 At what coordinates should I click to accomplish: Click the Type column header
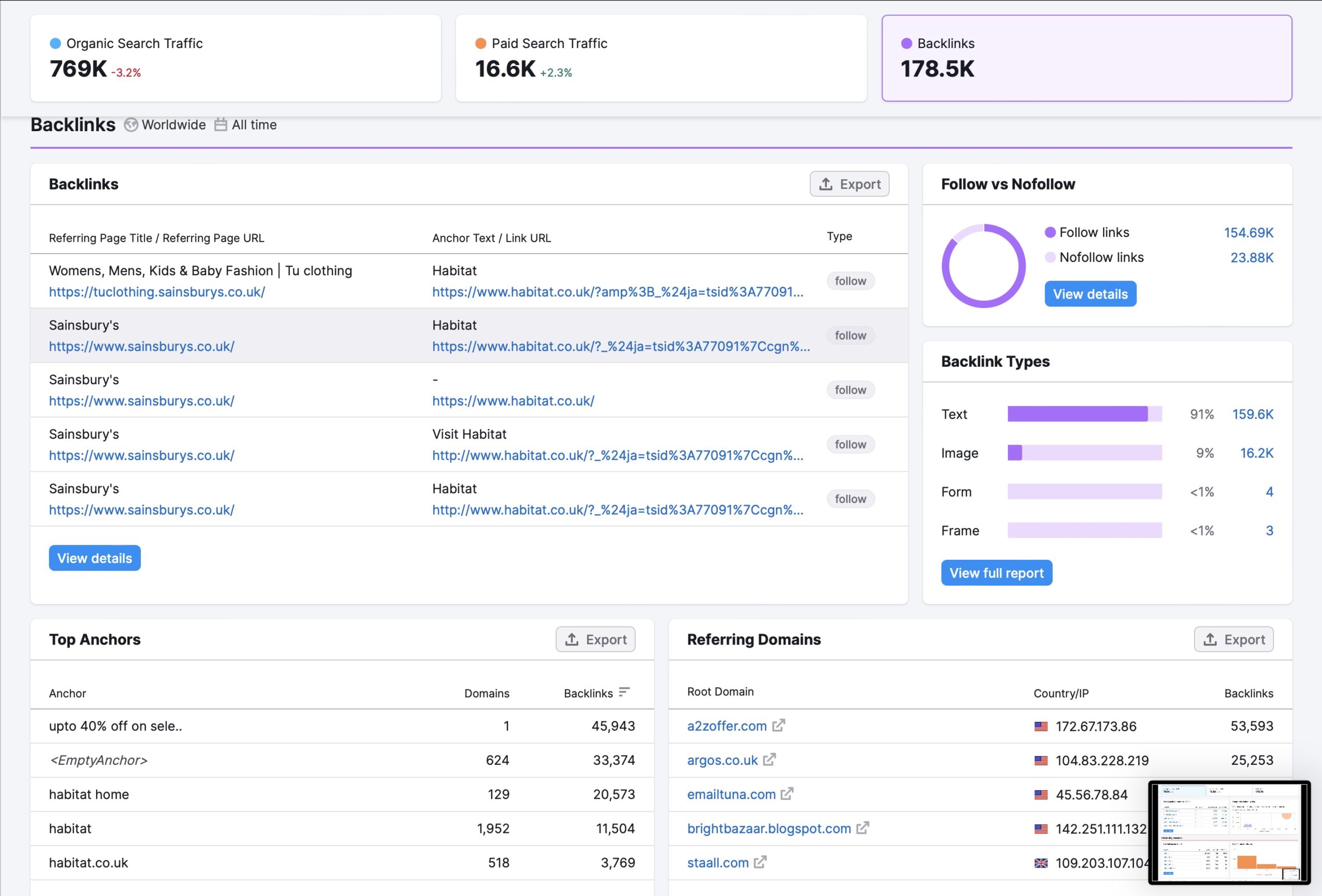coord(839,236)
